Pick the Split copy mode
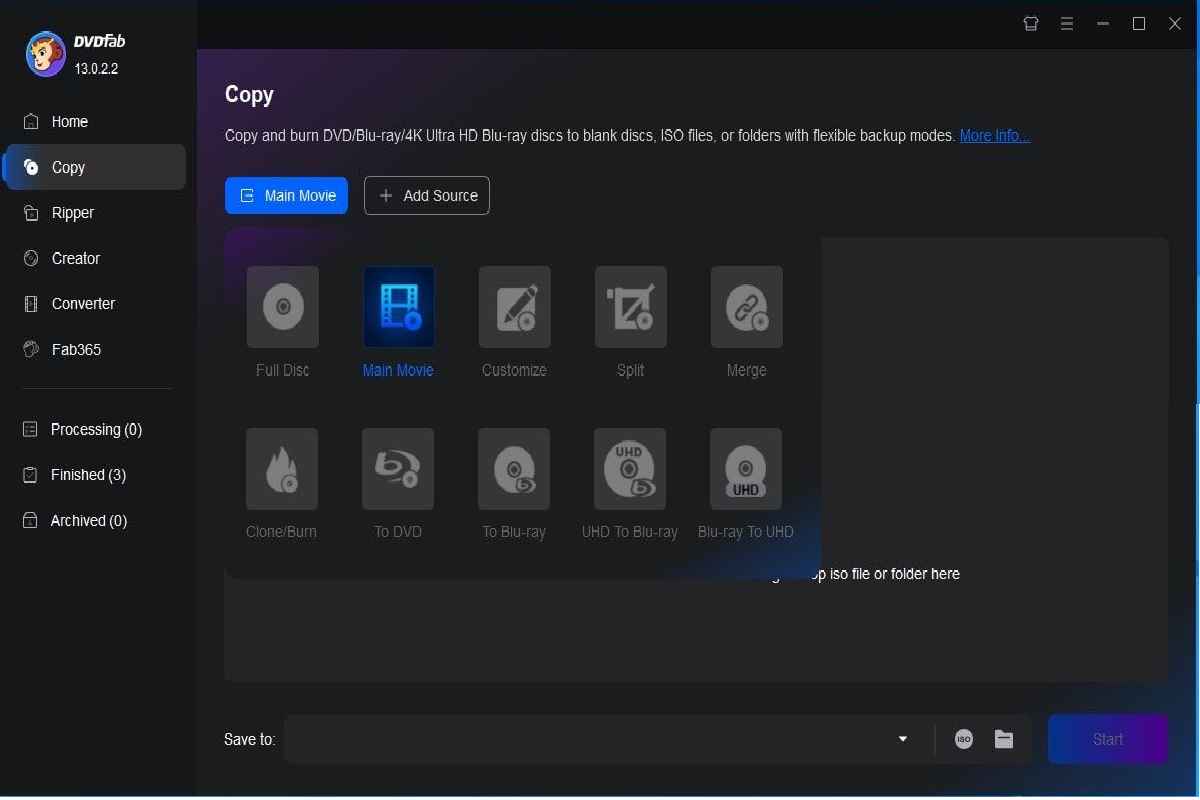 click(x=631, y=307)
